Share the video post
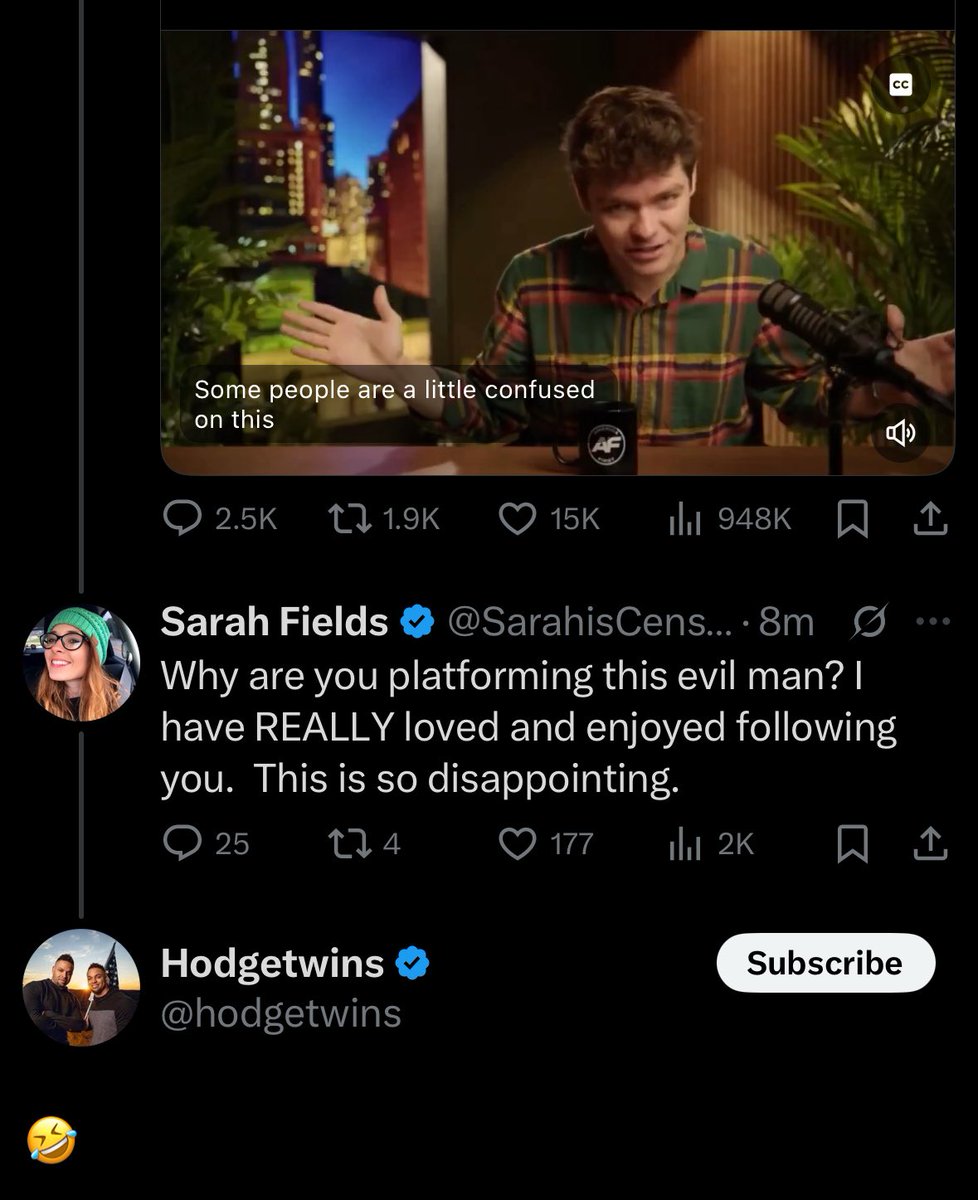The image size is (978, 1200). 930,518
